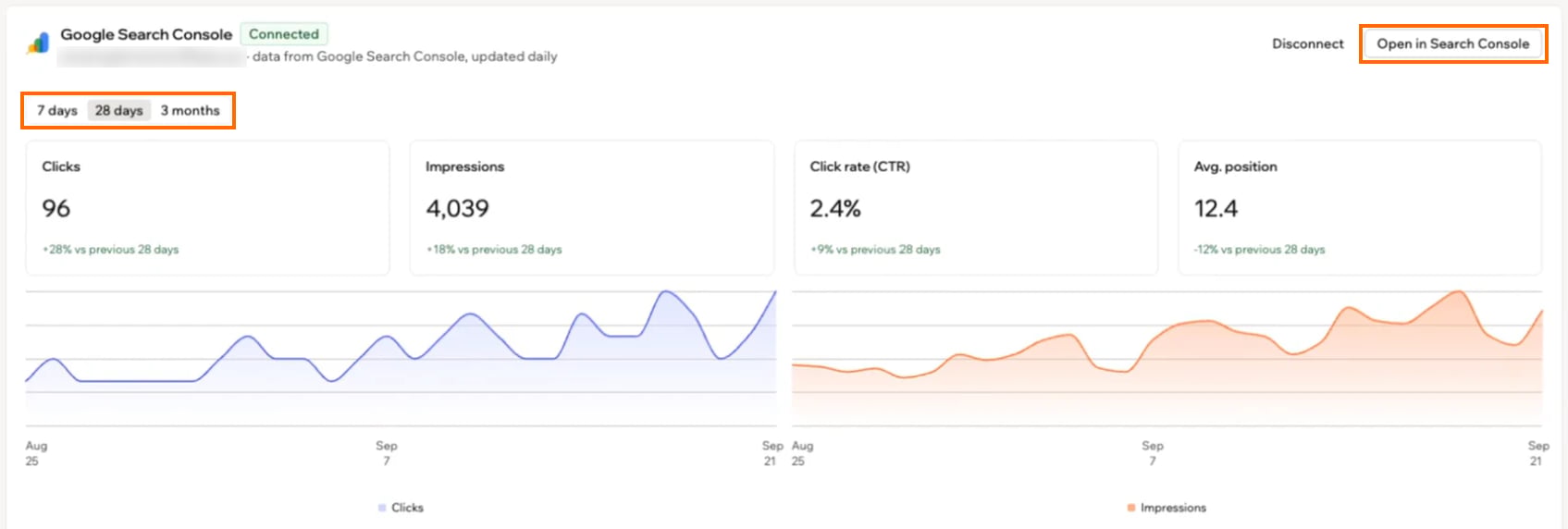The height and width of the screenshot is (529, 1568).
Task: Click the 96 clicks value
Action: [x=56, y=208]
